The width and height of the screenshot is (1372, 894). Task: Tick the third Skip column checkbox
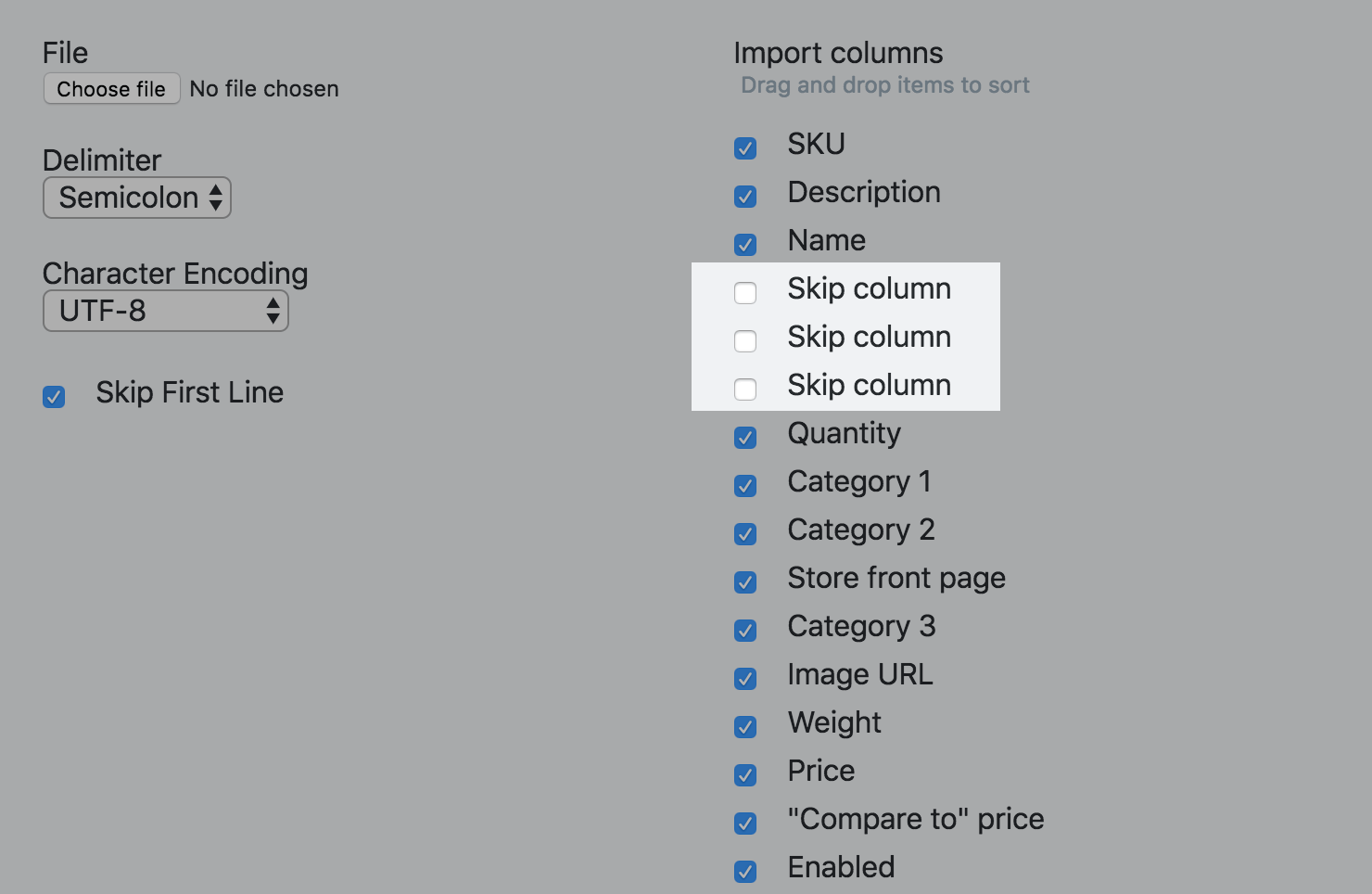pyautogui.click(x=745, y=390)
